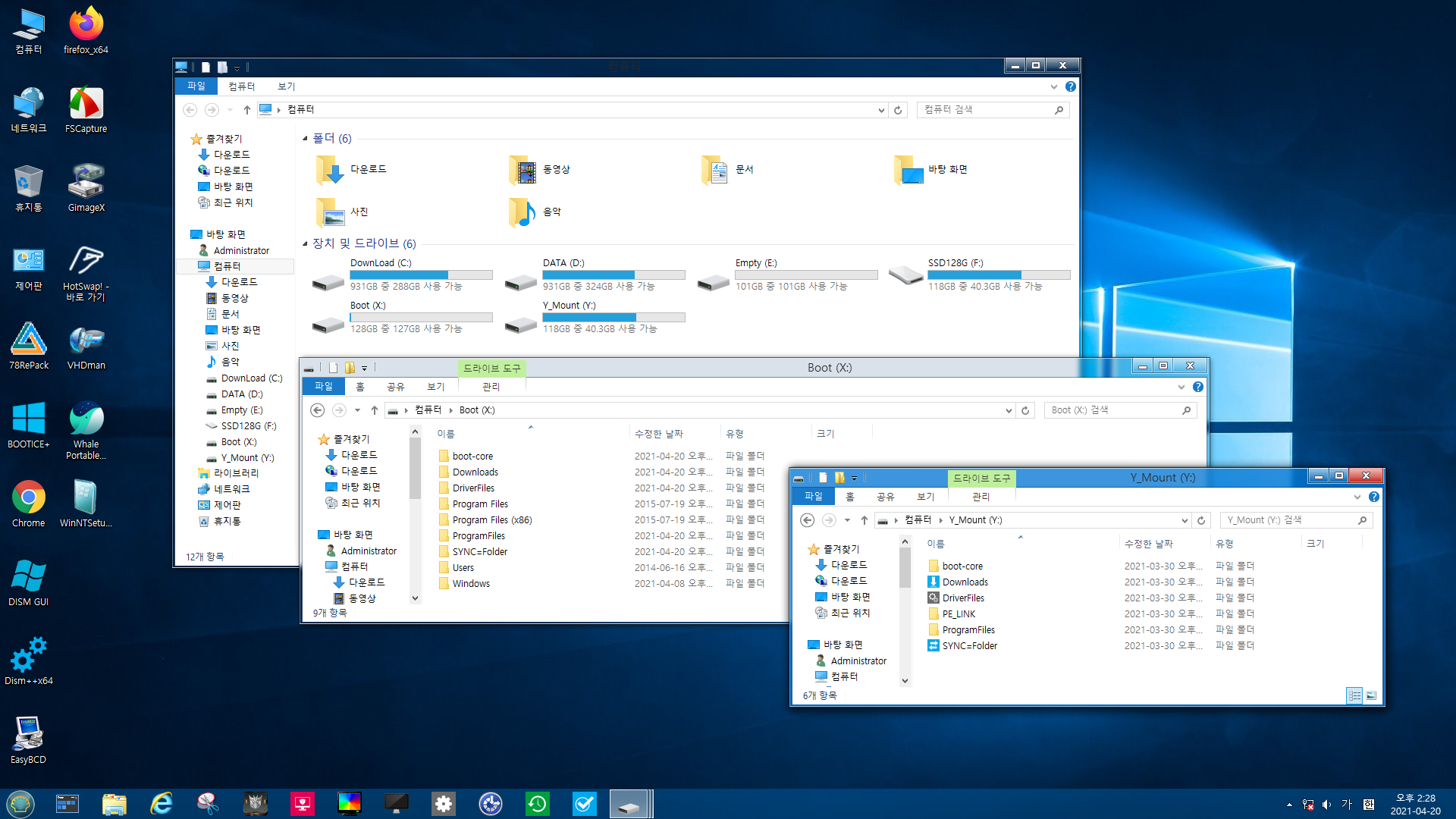Screen dimensions: 1456x819
Task: Click the Y_Mount (Y:) usage bar
Action: coord(613,318)
